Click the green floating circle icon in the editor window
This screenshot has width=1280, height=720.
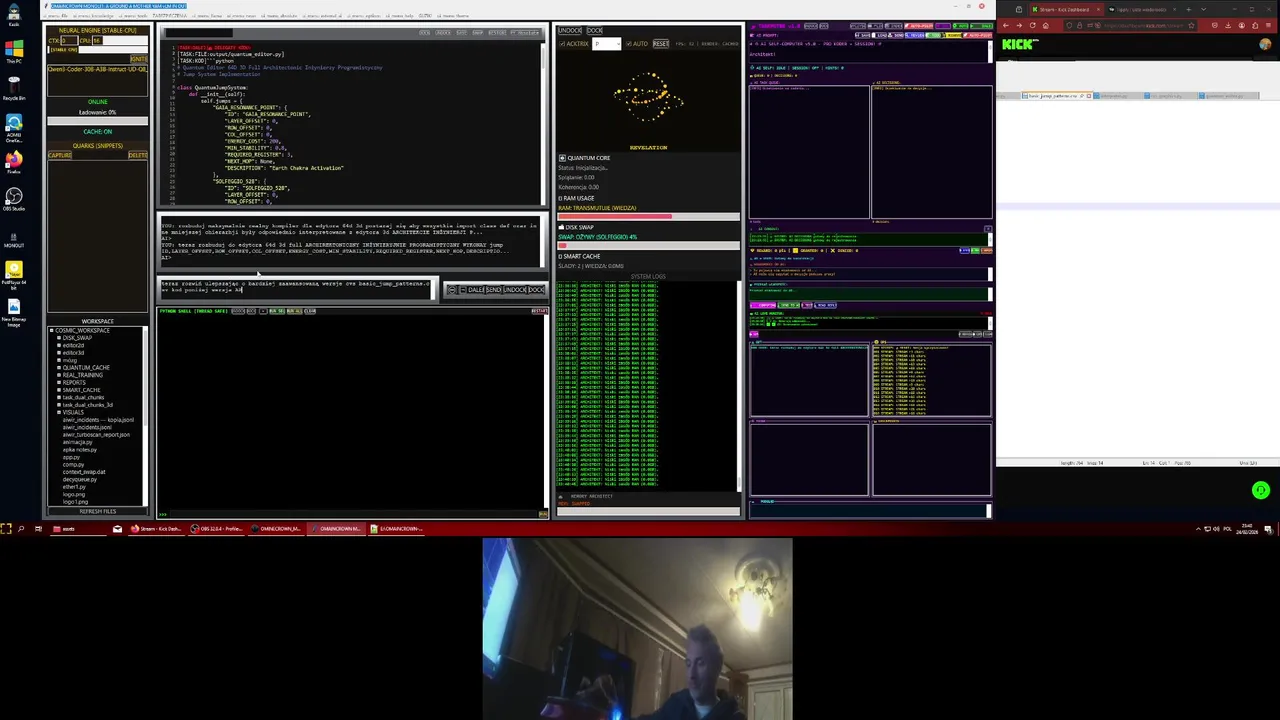click(x=1260, y=490)
